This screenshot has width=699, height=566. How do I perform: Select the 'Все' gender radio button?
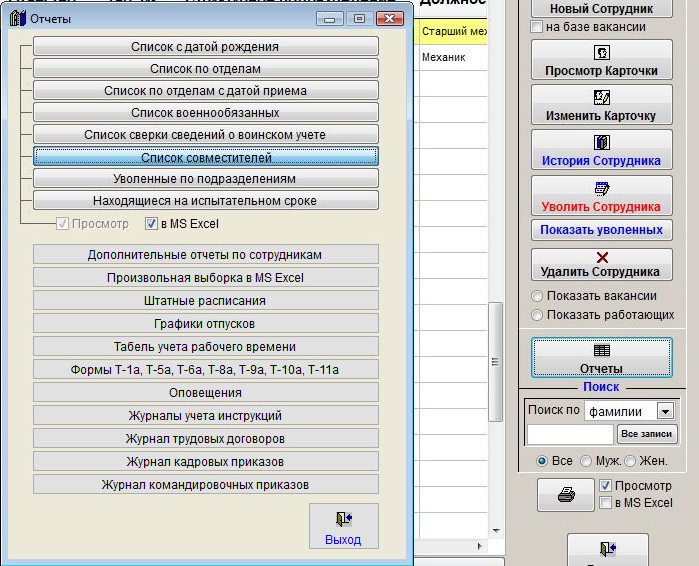[x=542, y=461]
